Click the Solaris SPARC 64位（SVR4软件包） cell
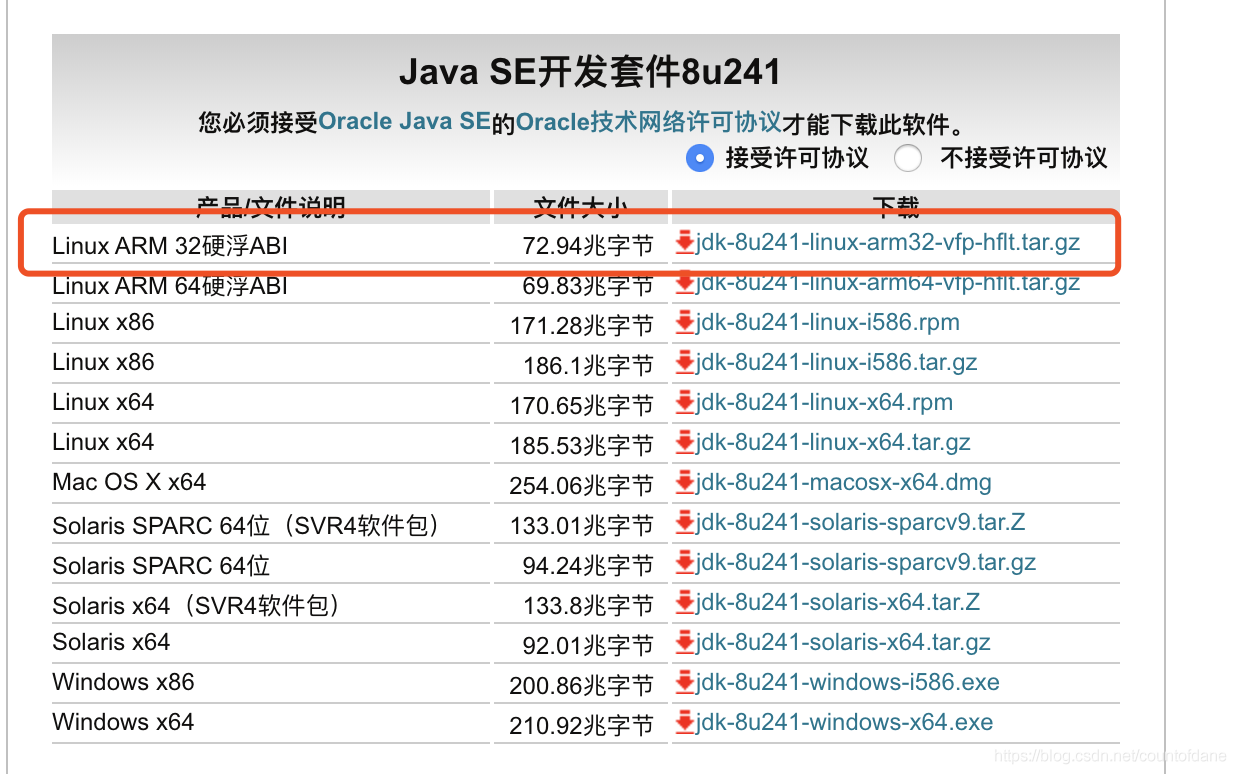The image size is (1236, 774). [247, 525]
